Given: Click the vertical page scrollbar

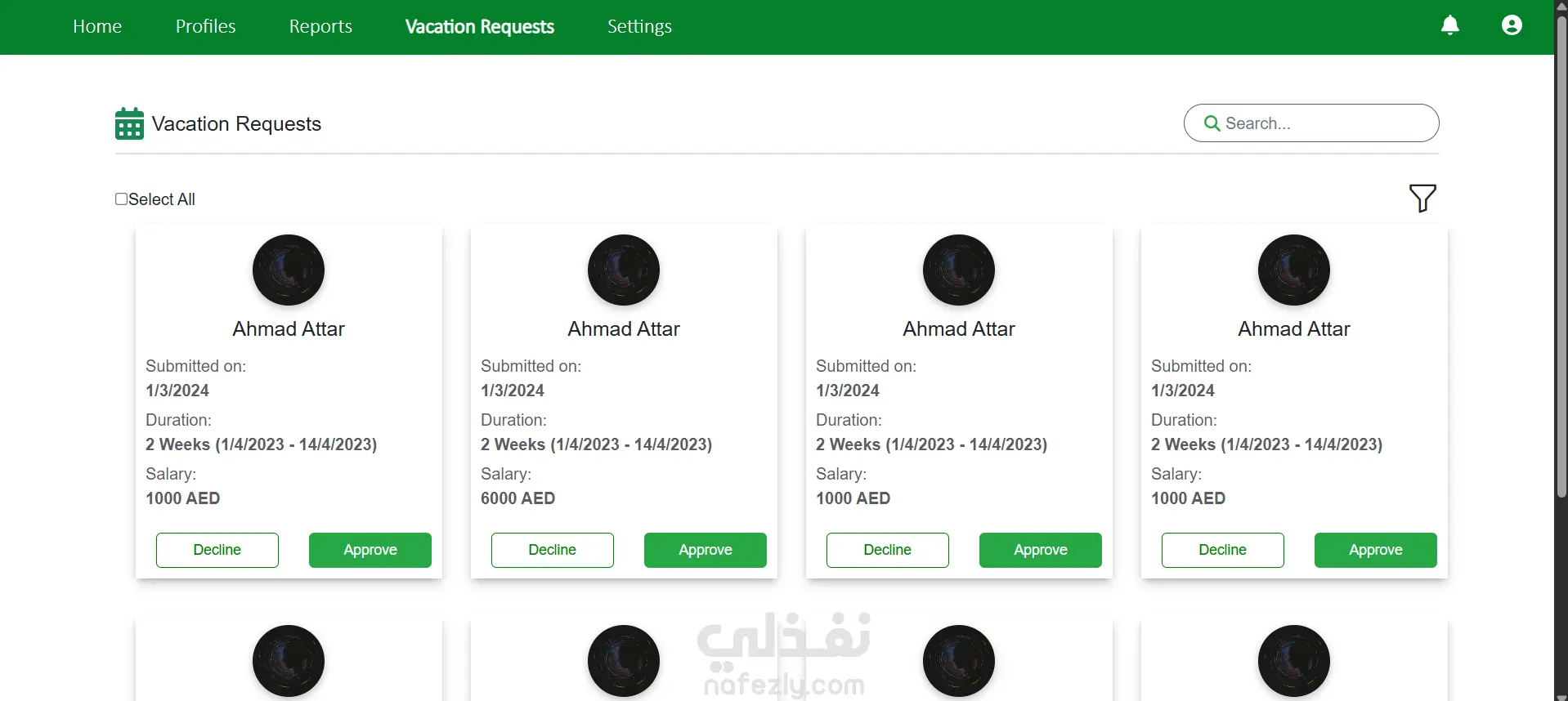Looking at the screenshot, I should click(1561, 255).
